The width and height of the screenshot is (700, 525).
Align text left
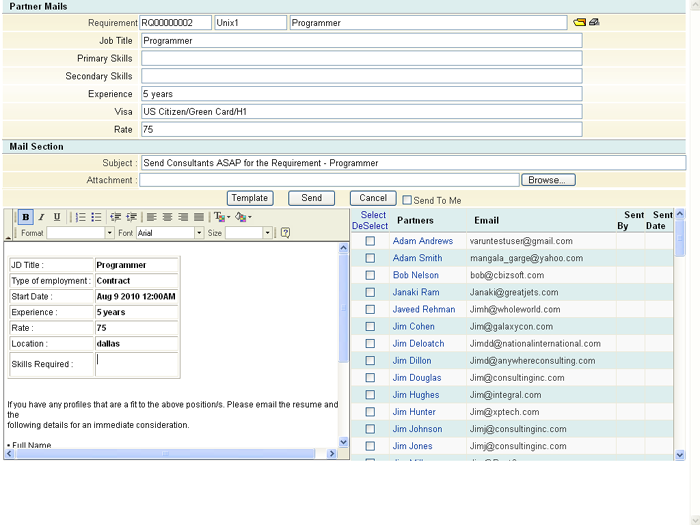[x=152, y=217]
